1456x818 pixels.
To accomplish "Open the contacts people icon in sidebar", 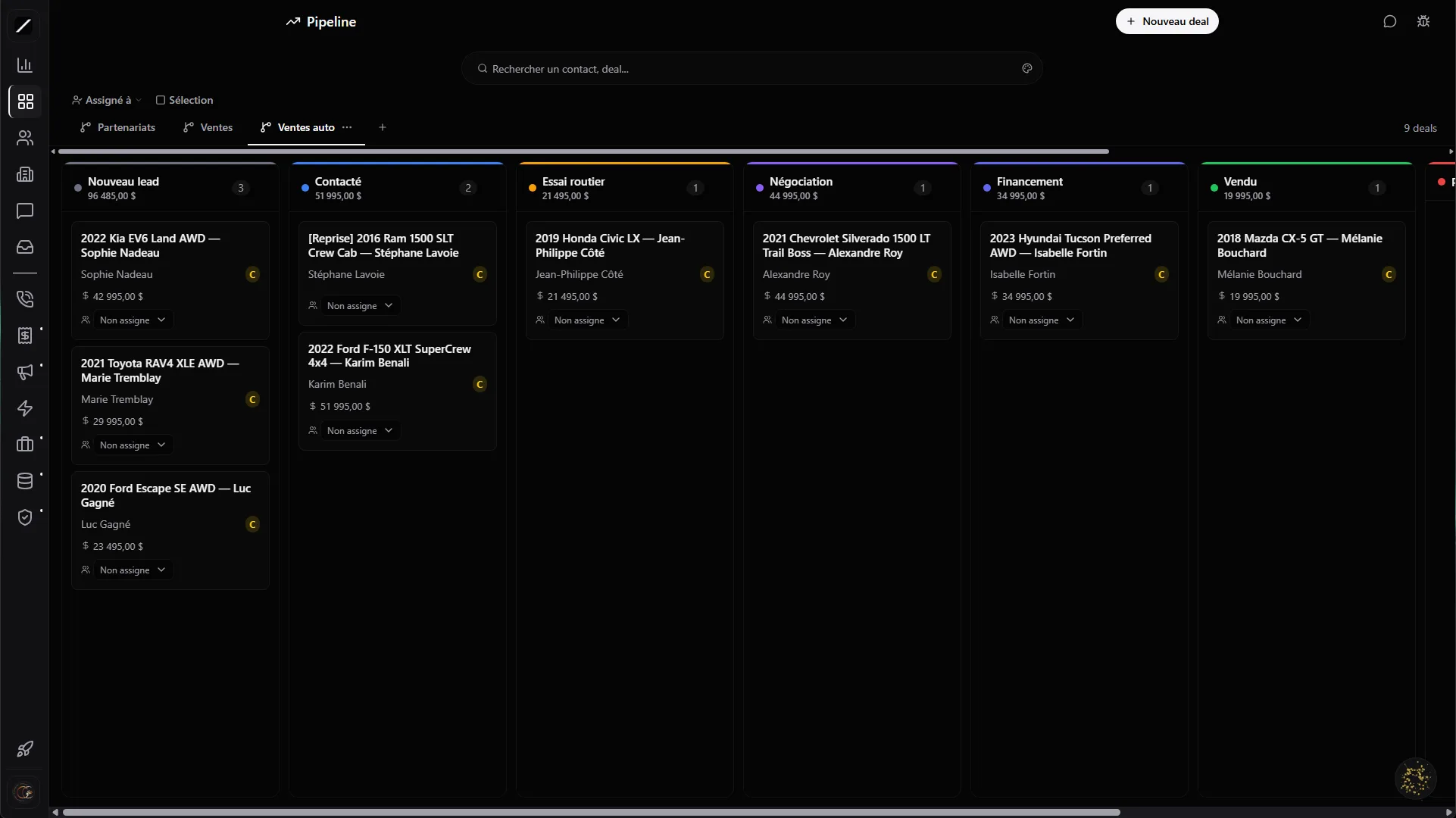I will point(25,138).
